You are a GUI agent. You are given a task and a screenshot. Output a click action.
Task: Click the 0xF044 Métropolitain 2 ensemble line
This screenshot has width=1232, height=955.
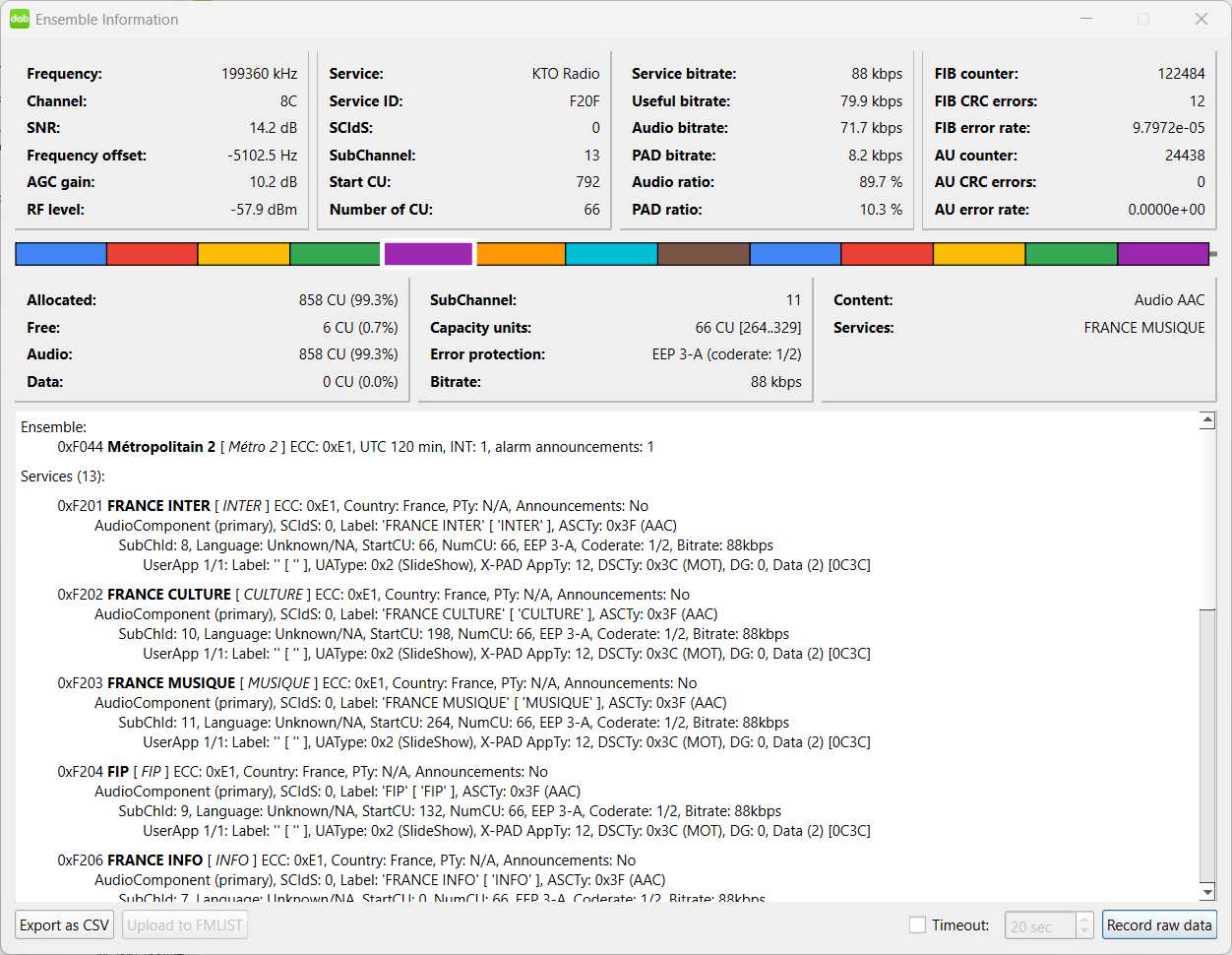point(356,447)
